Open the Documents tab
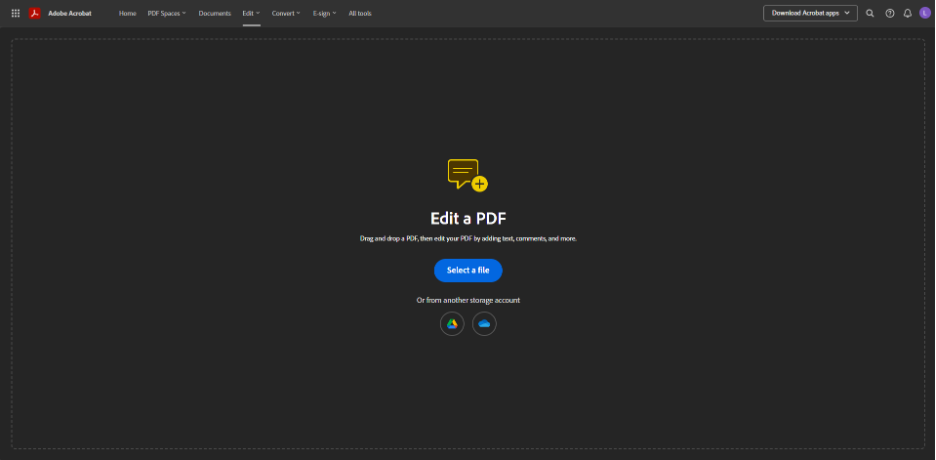The height and width of the screenshot is (460, 936). tap(214, 13)
